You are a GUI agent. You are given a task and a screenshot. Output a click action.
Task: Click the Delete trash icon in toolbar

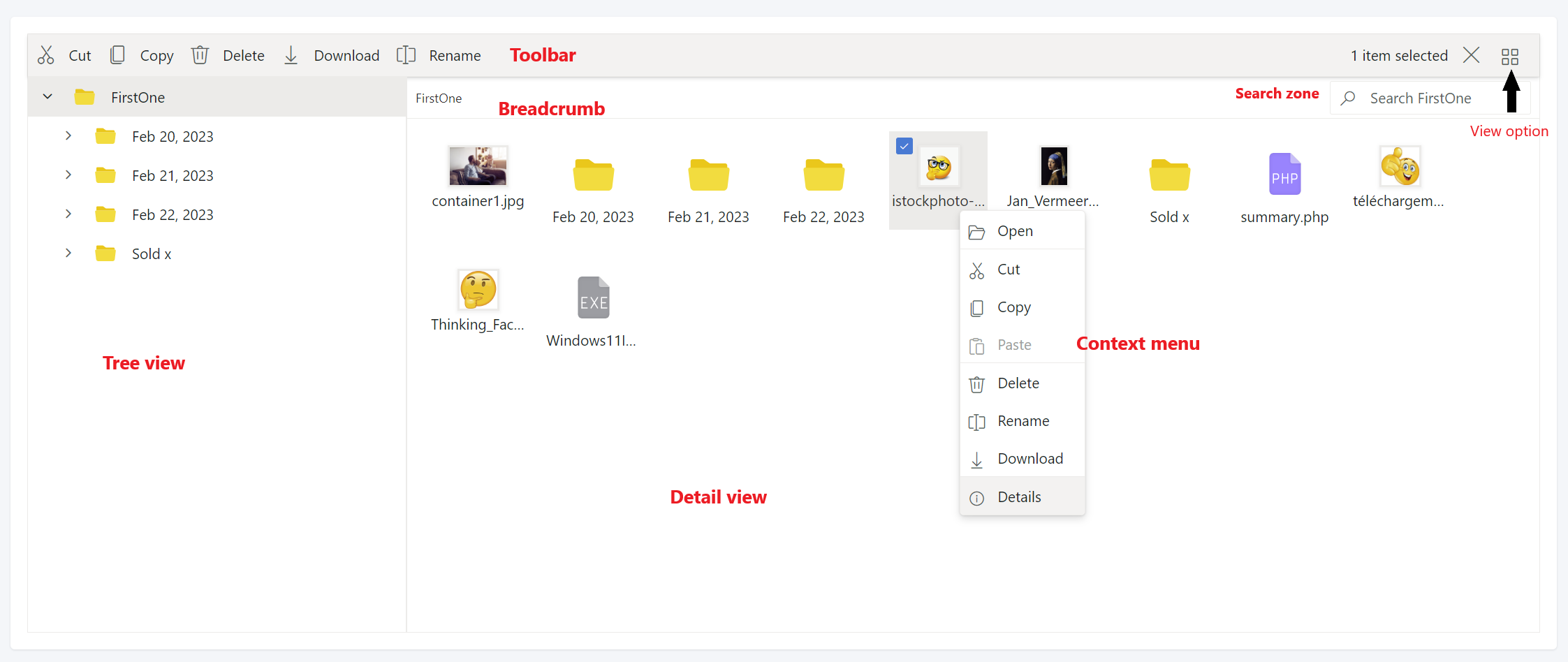pos(200,55)
